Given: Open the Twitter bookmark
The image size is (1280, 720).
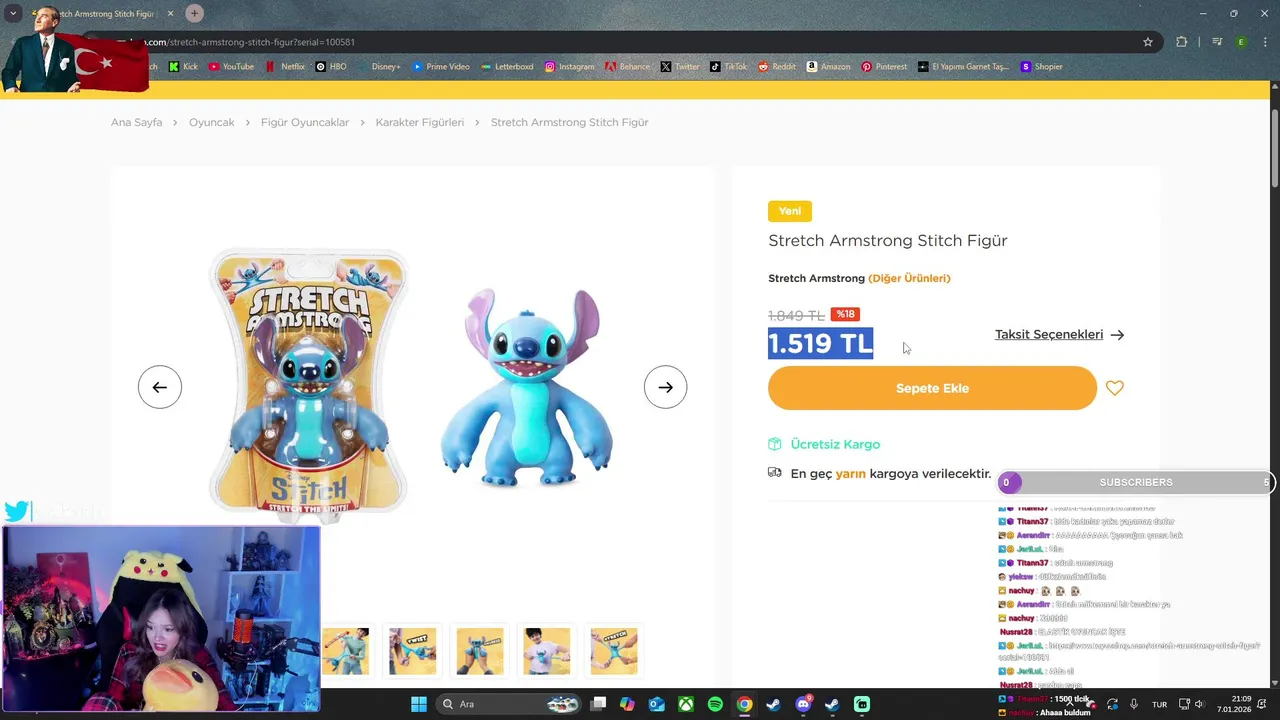Looking at the screenshot, I should [680, 67].
